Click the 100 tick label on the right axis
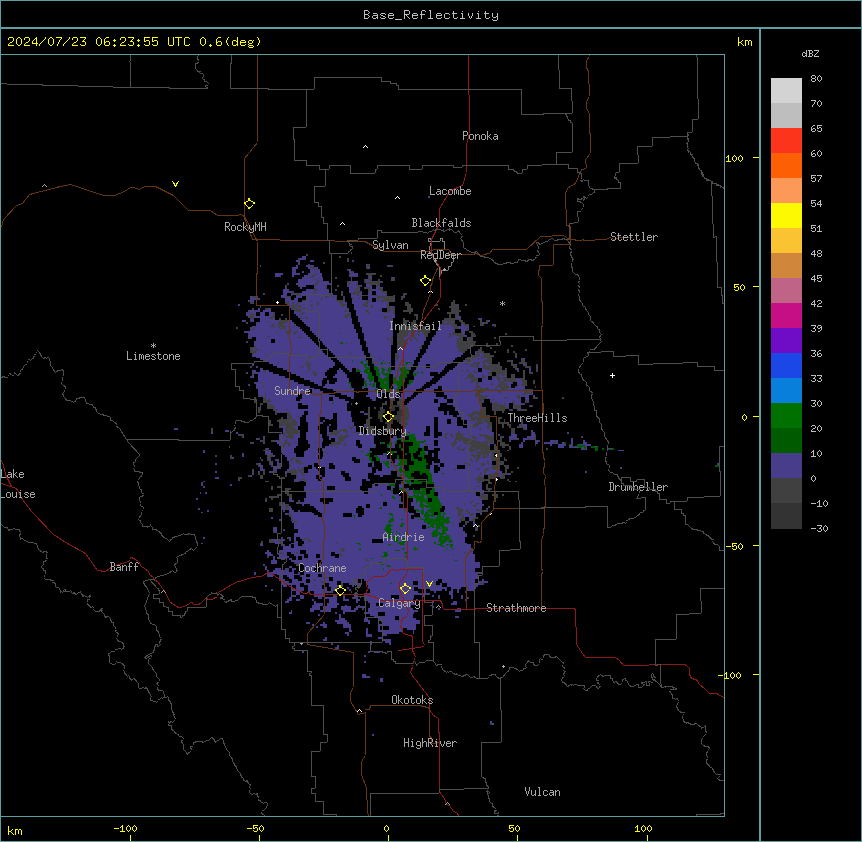The image size is (862, 842). click(734, 158)
